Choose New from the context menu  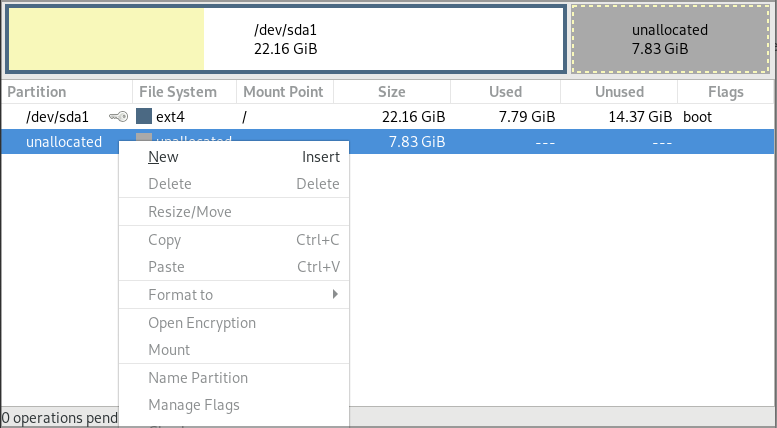tap(164, 156)
